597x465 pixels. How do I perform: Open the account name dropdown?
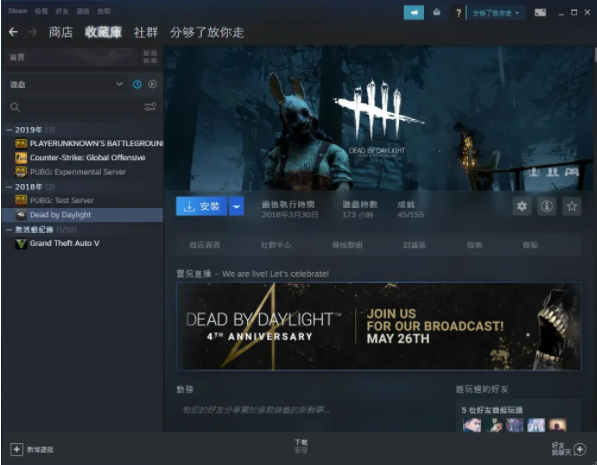tap(496, 13)
